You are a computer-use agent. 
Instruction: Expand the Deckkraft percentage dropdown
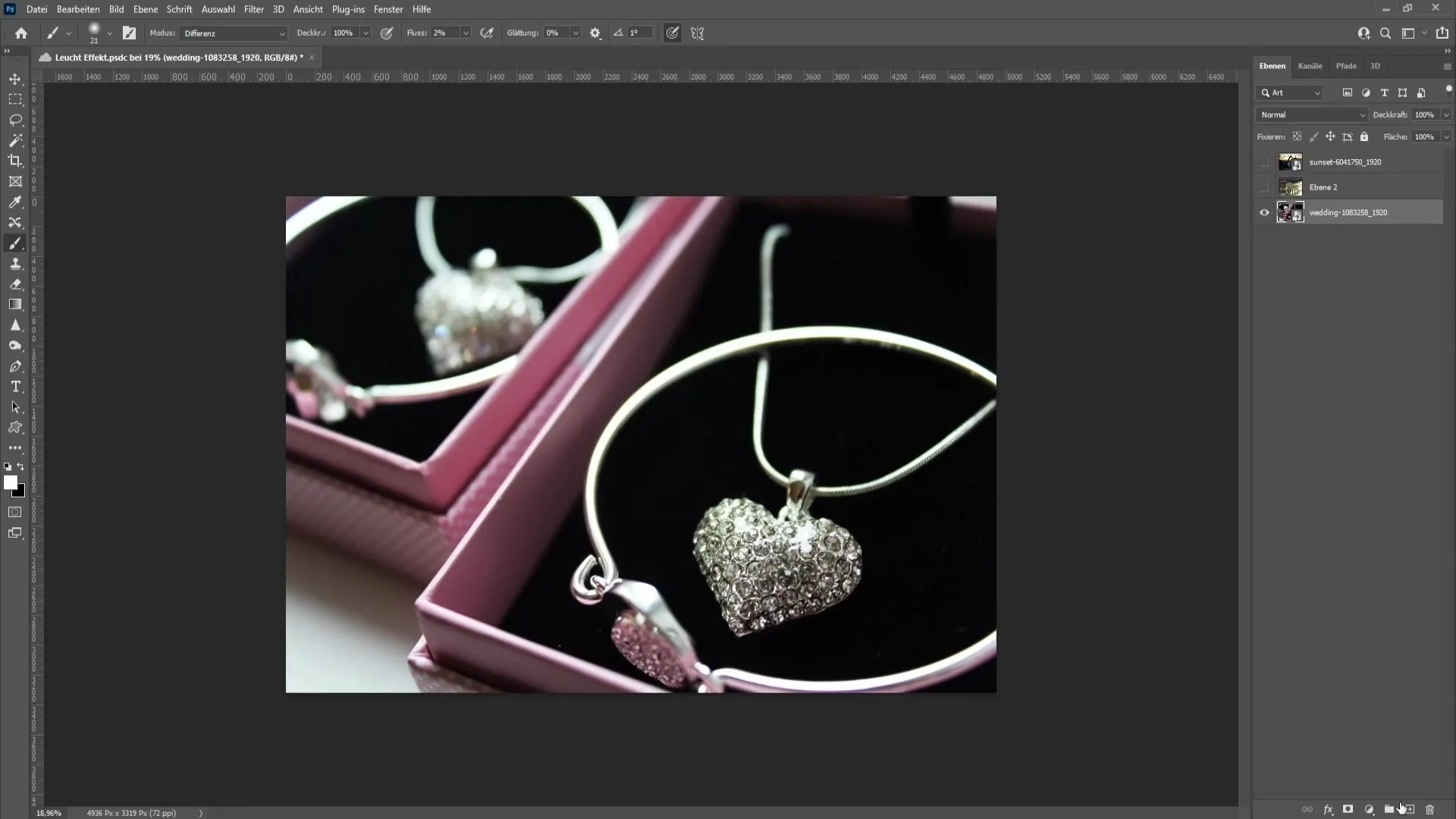(x=1447, y=114)
